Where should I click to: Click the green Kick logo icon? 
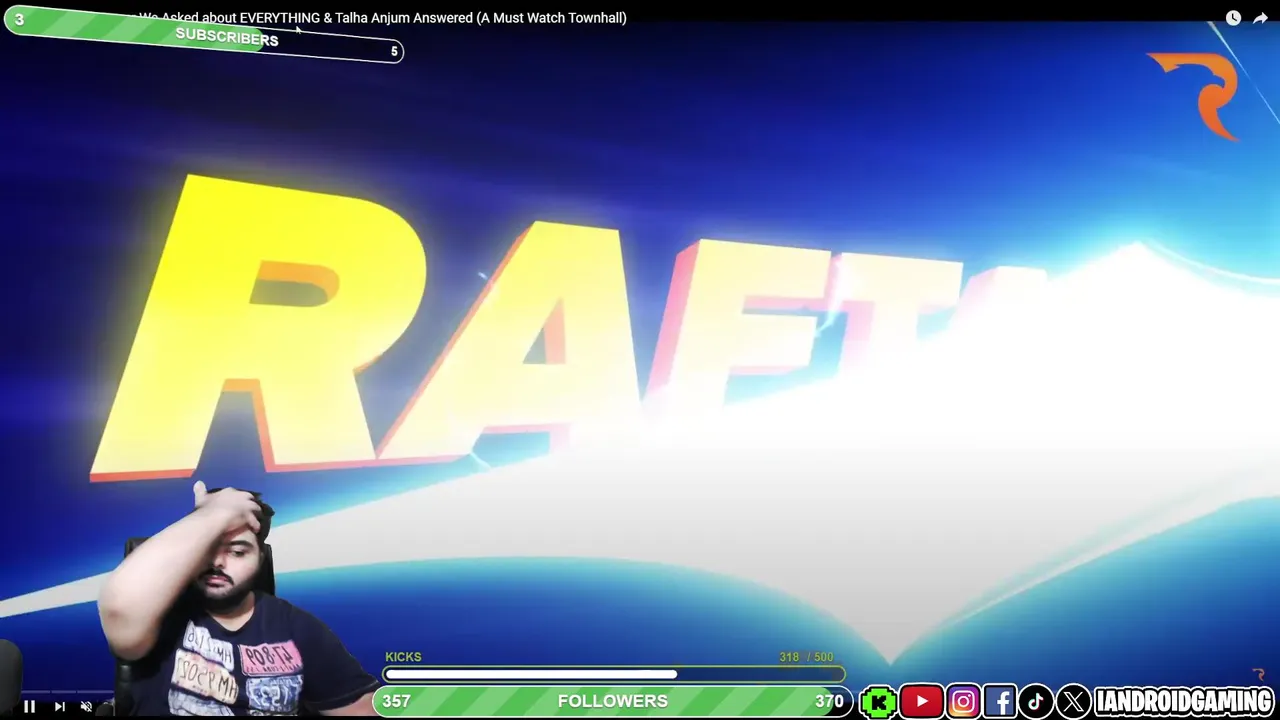coord(878,702)
